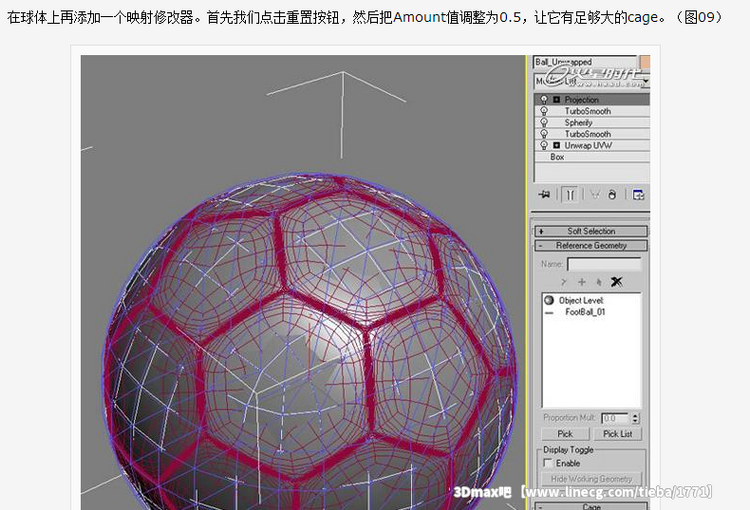Select the Unwrap UVW modifier
750x510 pixels.
coord(592,145)
